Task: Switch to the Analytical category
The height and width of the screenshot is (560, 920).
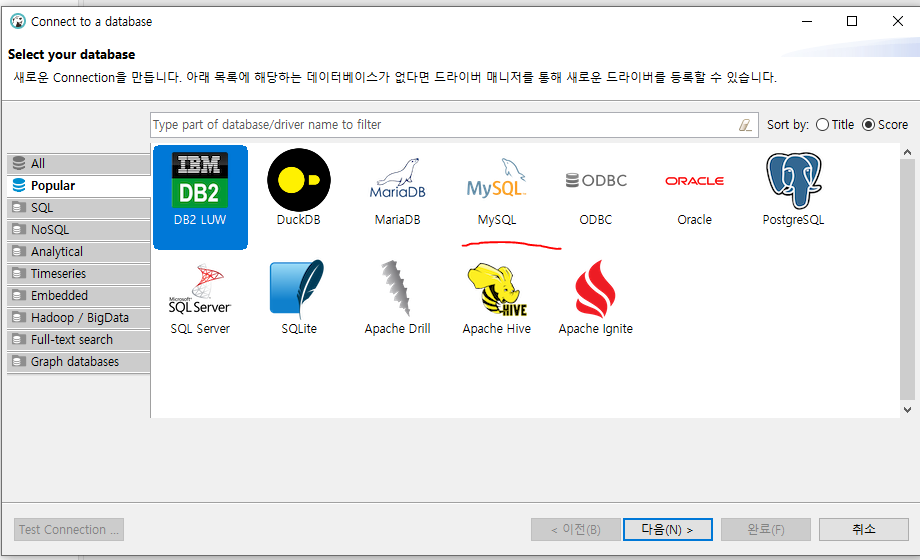Action: click(x=79, y=252)
